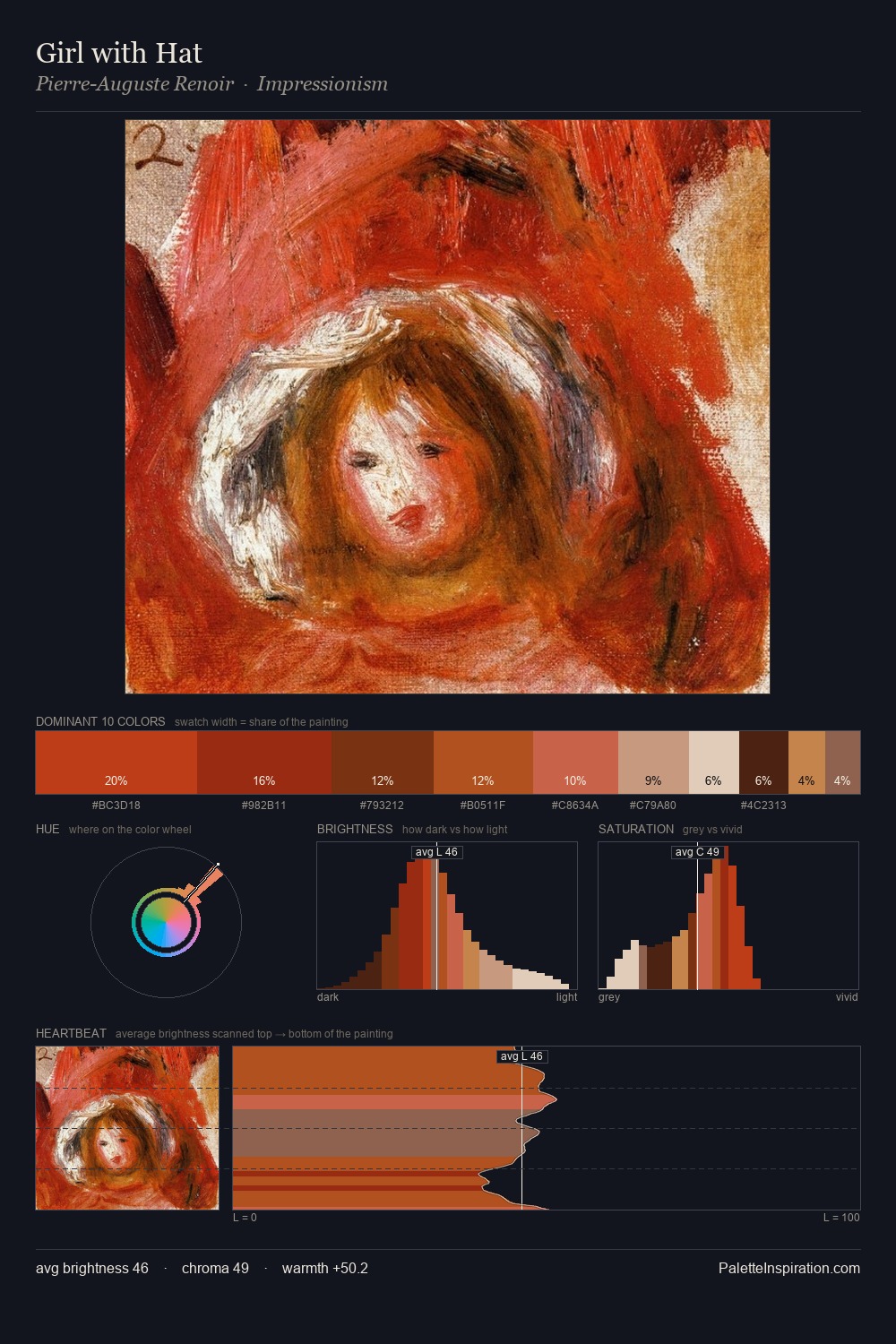896x1344 pixels.
Task: Click the small painting thumbnail beside the Heartbeat chart
Action: (127, 1128)
